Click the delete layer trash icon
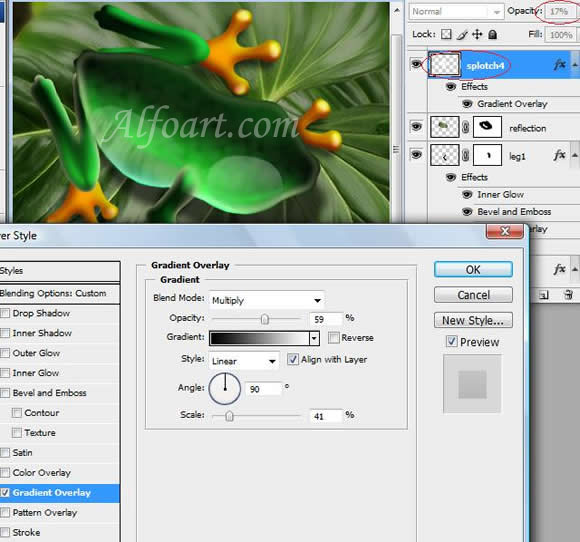 coord(569,295)
